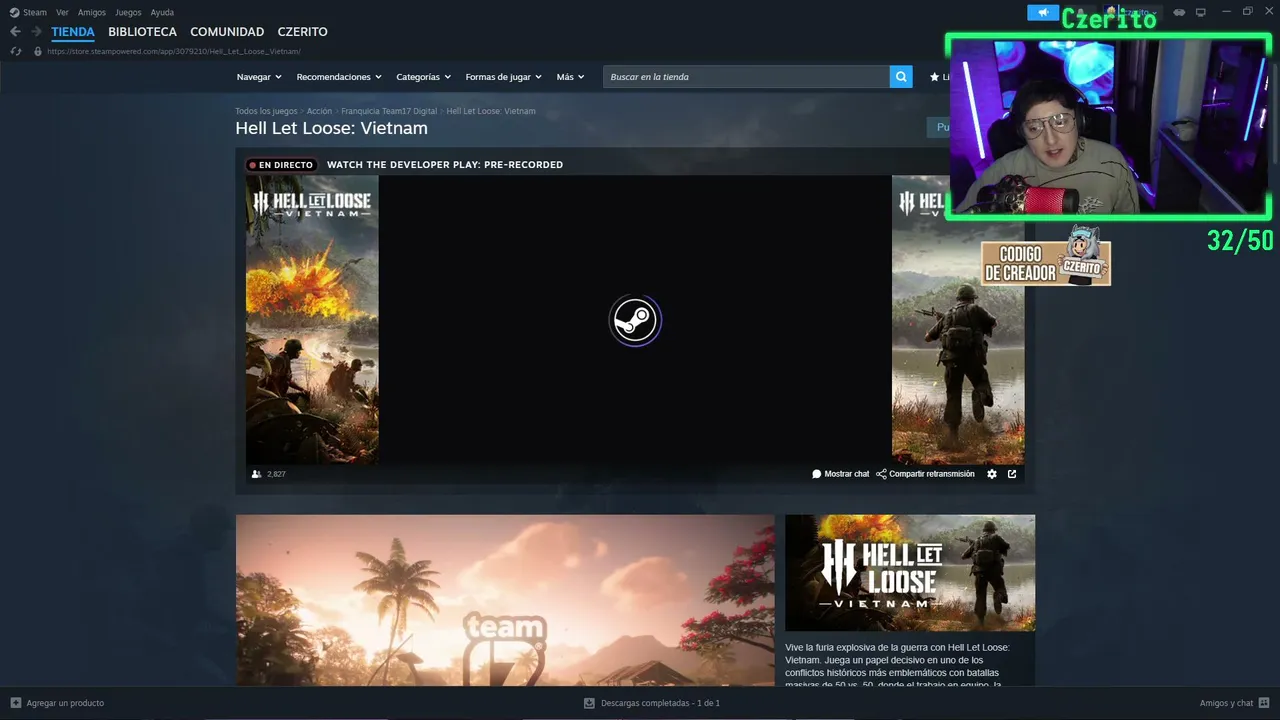Screen dimensions: 1280x720
Task: Click the Hell Let Loose: Vietnam breadcrumb
Action: [491, 111]
